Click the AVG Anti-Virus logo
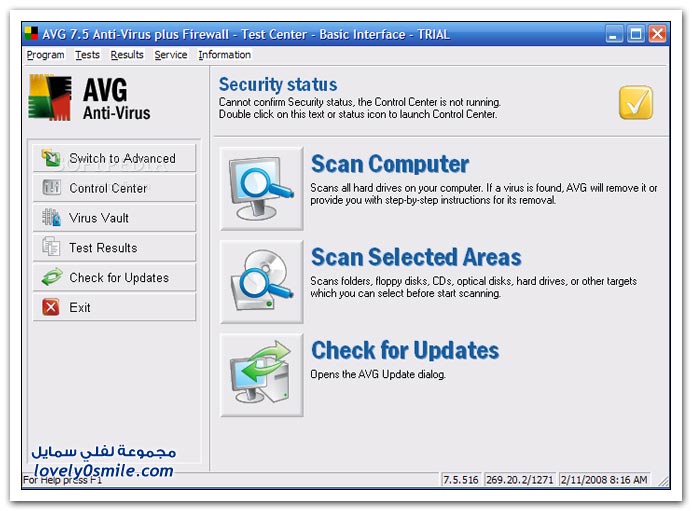The image size is (692, 511). click(90, 101)
